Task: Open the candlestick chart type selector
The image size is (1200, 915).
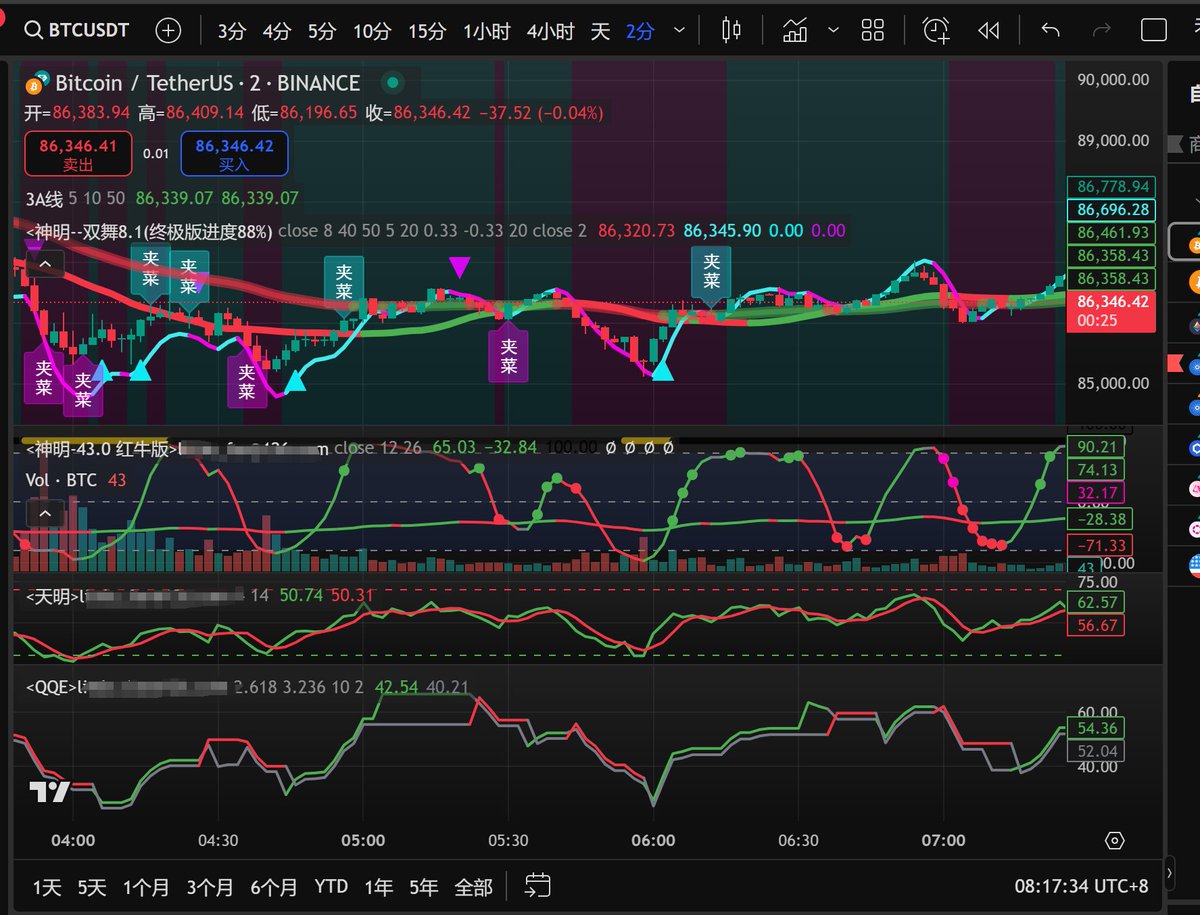Action: click(x=732, y=30)
